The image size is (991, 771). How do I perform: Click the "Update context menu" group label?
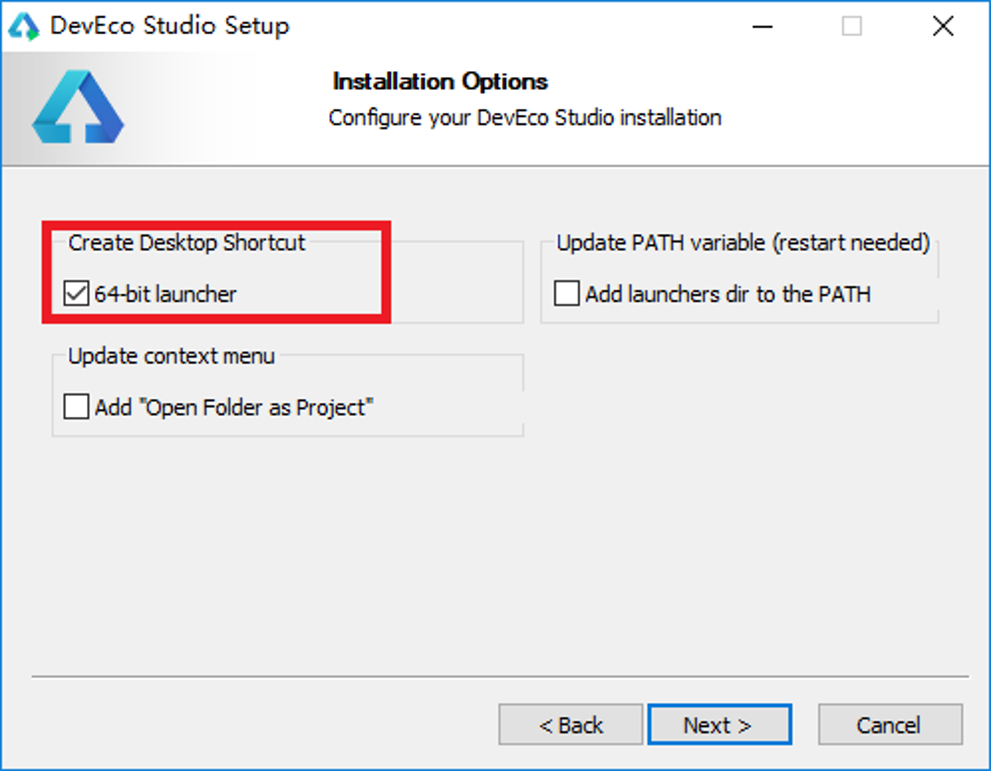tap(171, 356)
